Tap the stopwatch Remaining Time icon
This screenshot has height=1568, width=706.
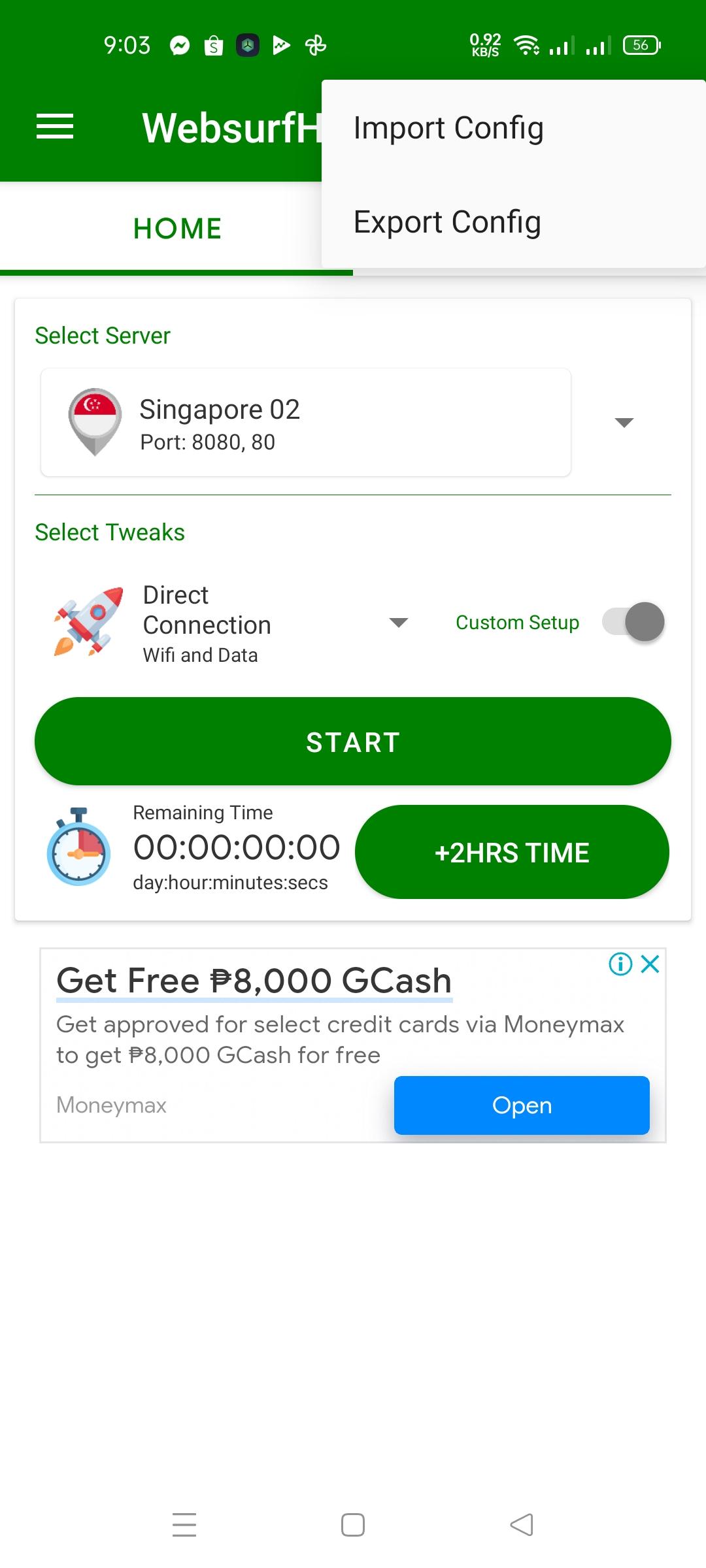(78, 847)
